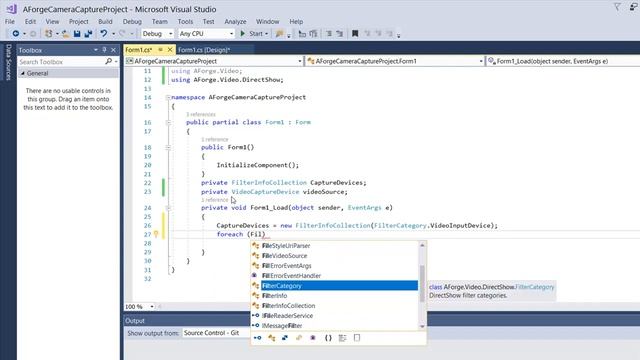Click the increase indent toolbar icon

coord(340,34)
